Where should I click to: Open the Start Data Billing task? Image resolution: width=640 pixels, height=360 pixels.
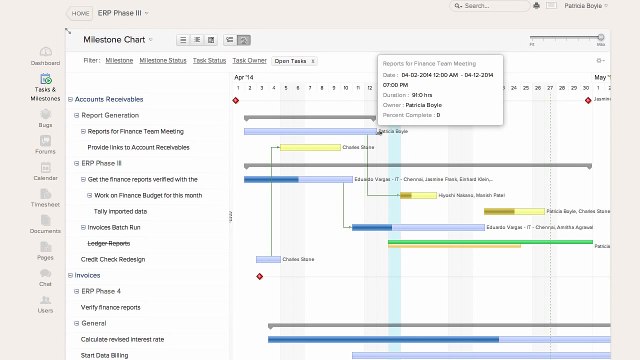pos(104,356)
